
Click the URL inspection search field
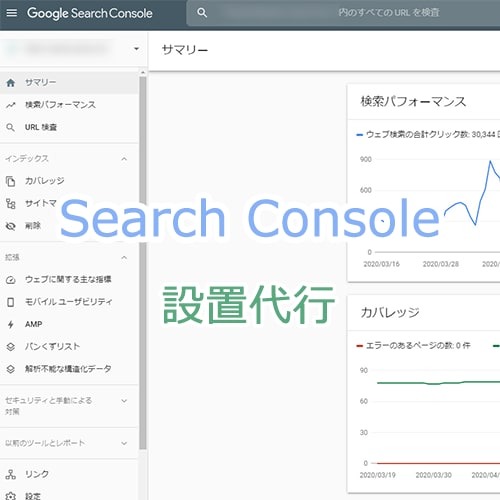point(343,13)
